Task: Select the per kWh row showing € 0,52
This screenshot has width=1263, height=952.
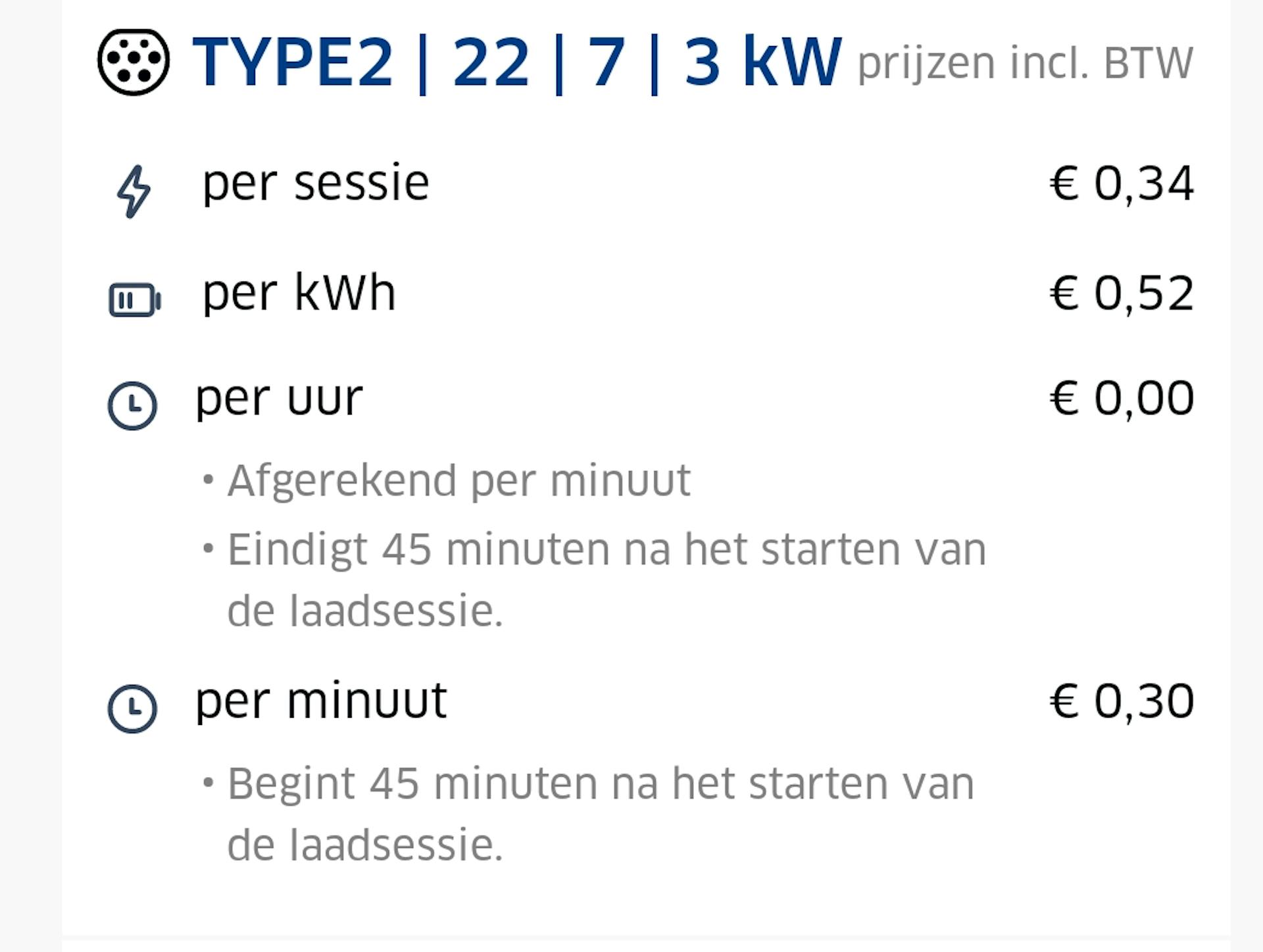Action: click(299, 295)
